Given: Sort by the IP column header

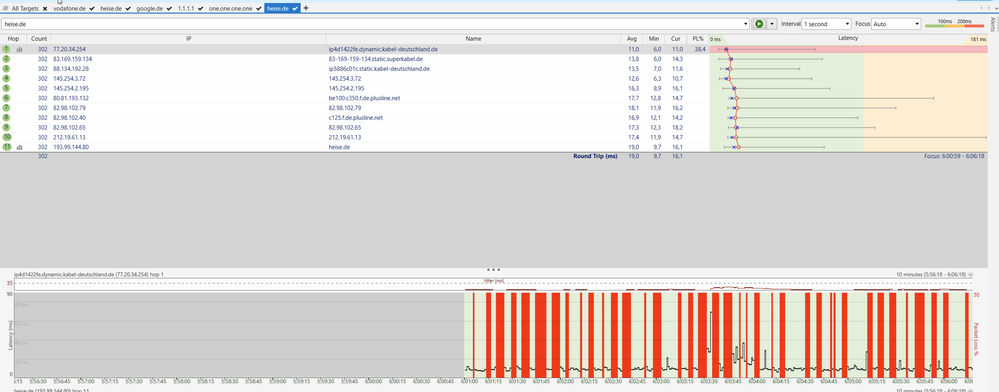Looking at the screenshot, I should (x=189, y=39).
